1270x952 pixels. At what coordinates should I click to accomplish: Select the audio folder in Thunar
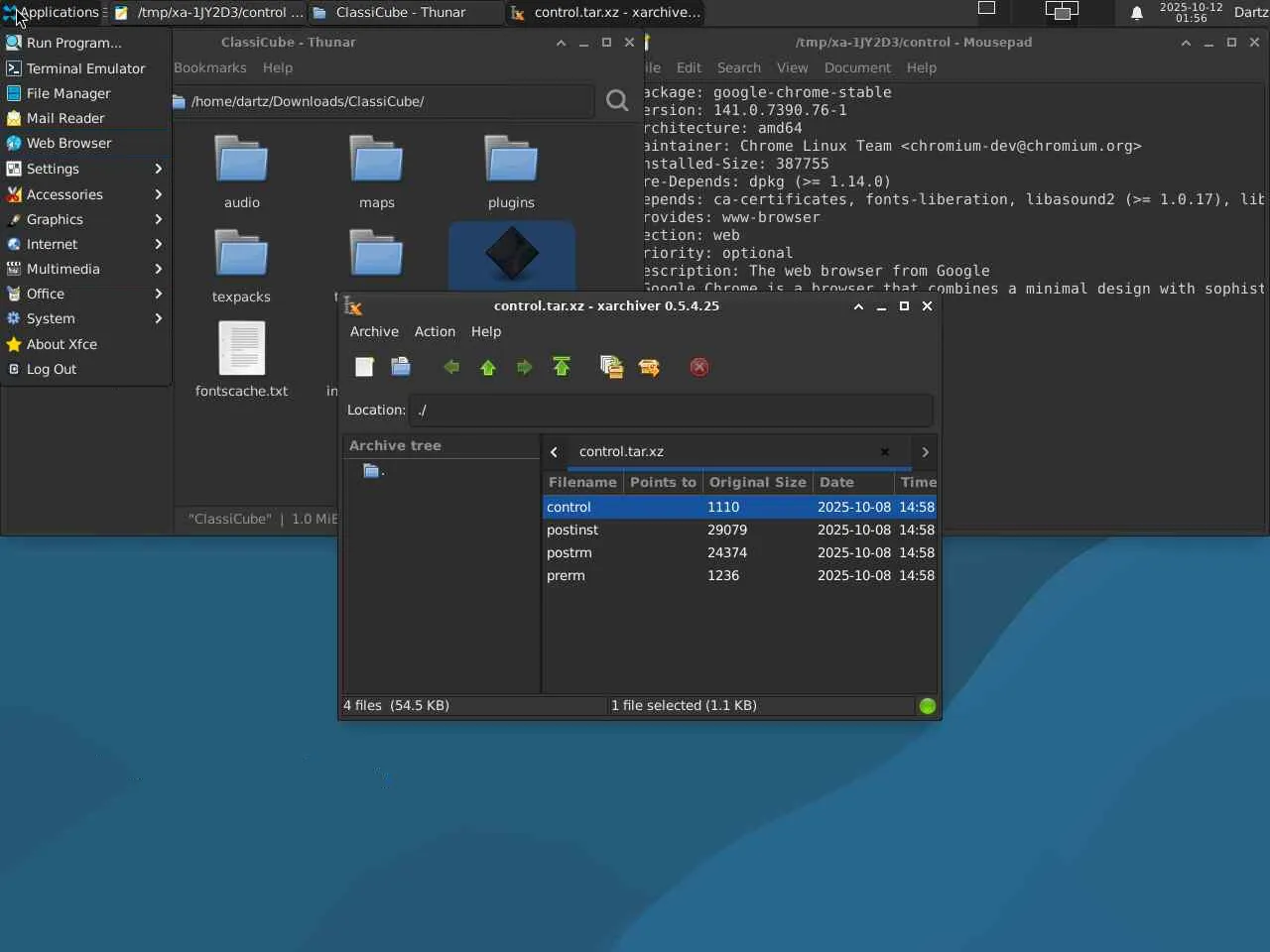[x=241, y=172]
